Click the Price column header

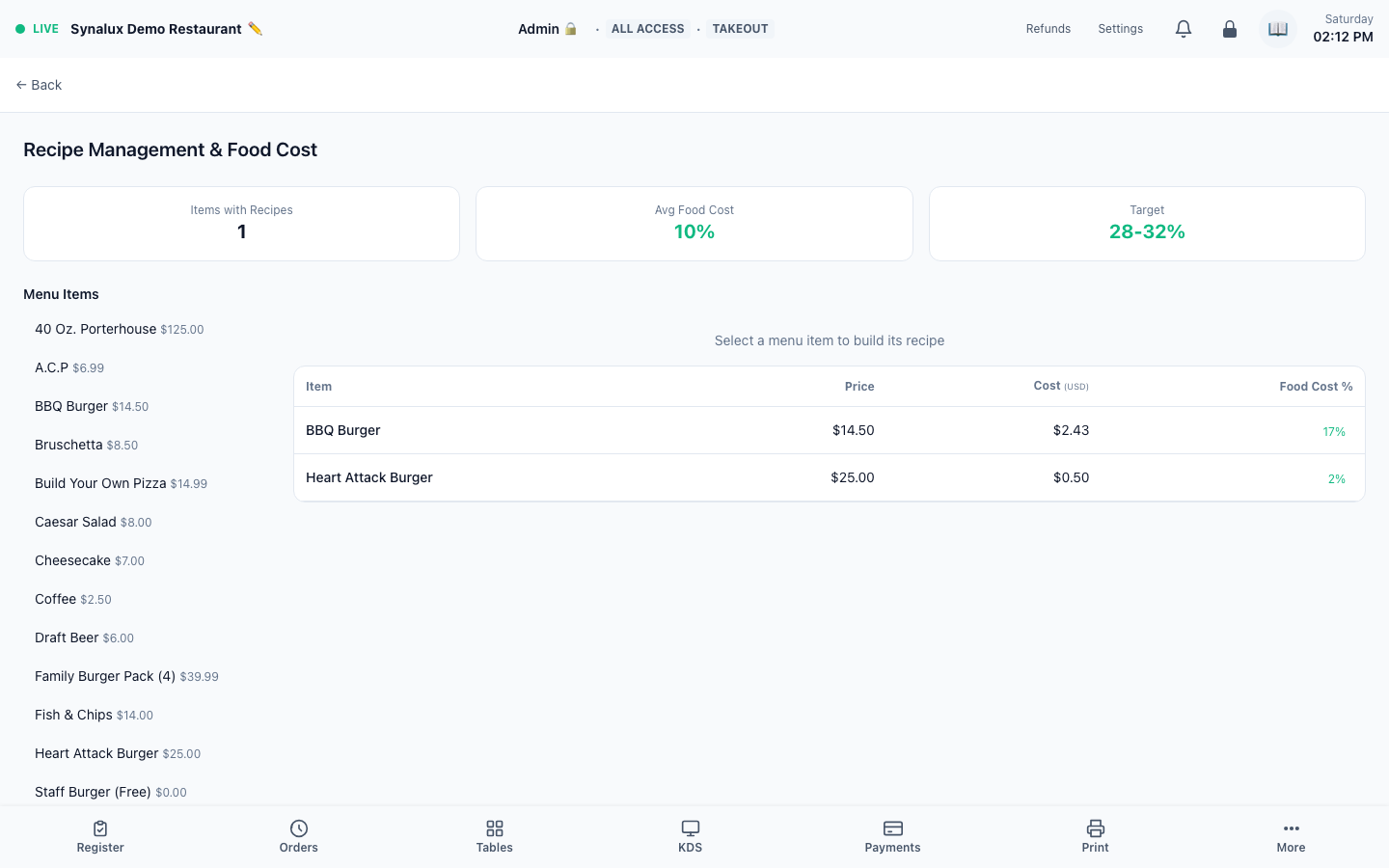859,387
